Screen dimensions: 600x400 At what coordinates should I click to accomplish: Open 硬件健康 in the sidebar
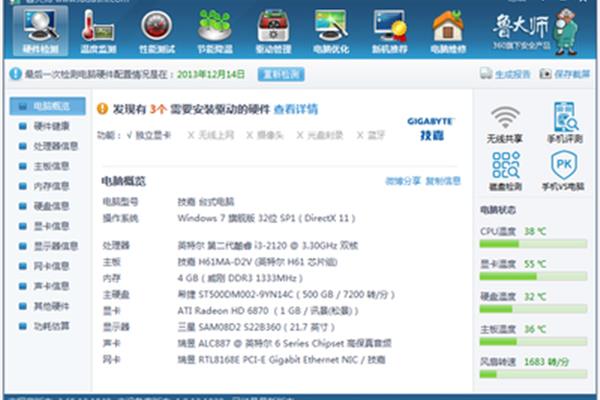tap(44, 126)
